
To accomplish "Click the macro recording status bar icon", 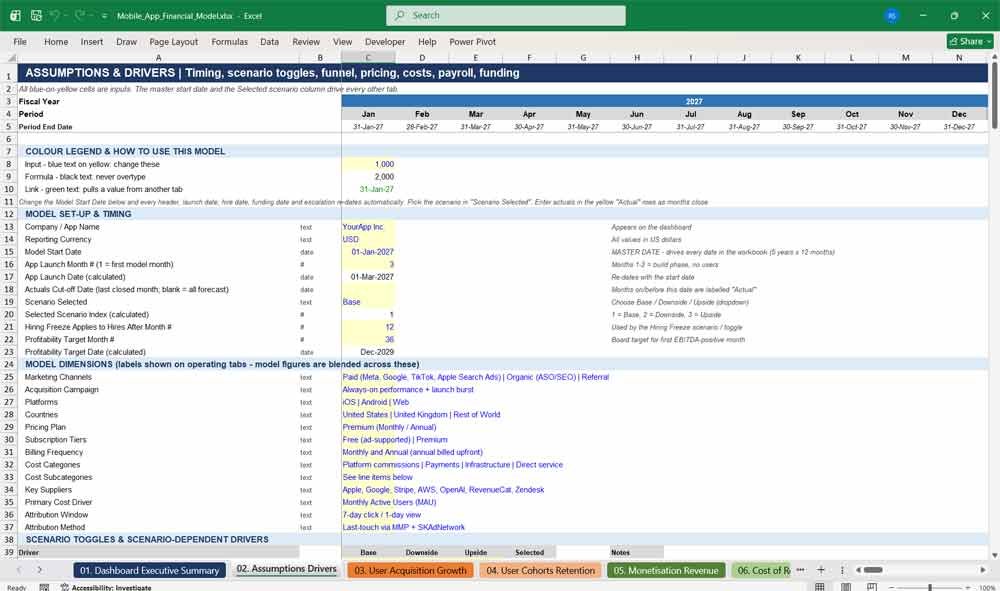I will click(44, 587).
